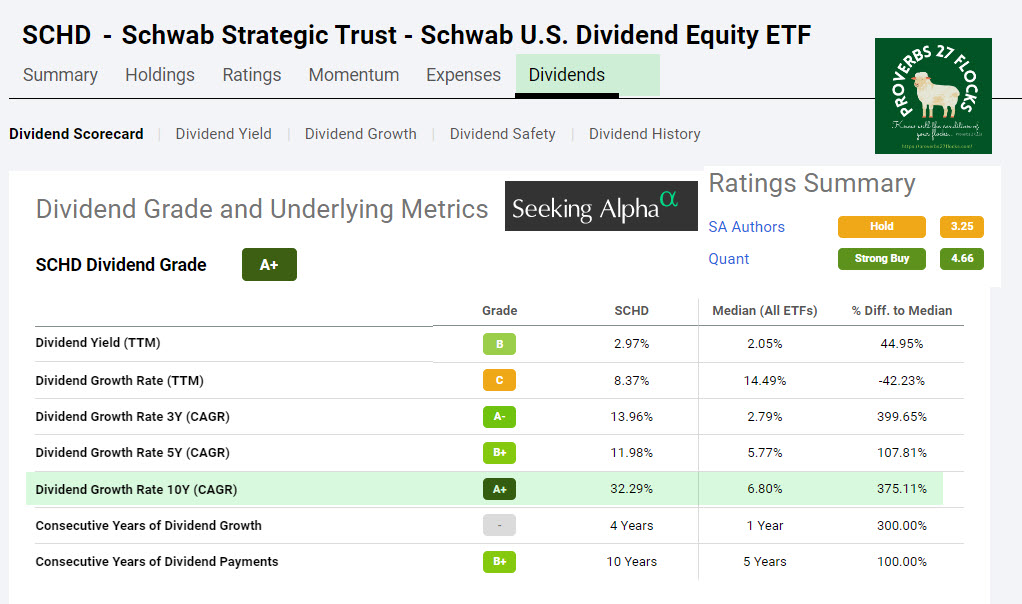Screen dimensions: 1022x604
Task: Select the Expenses tab
Action: tap(463, 75)
